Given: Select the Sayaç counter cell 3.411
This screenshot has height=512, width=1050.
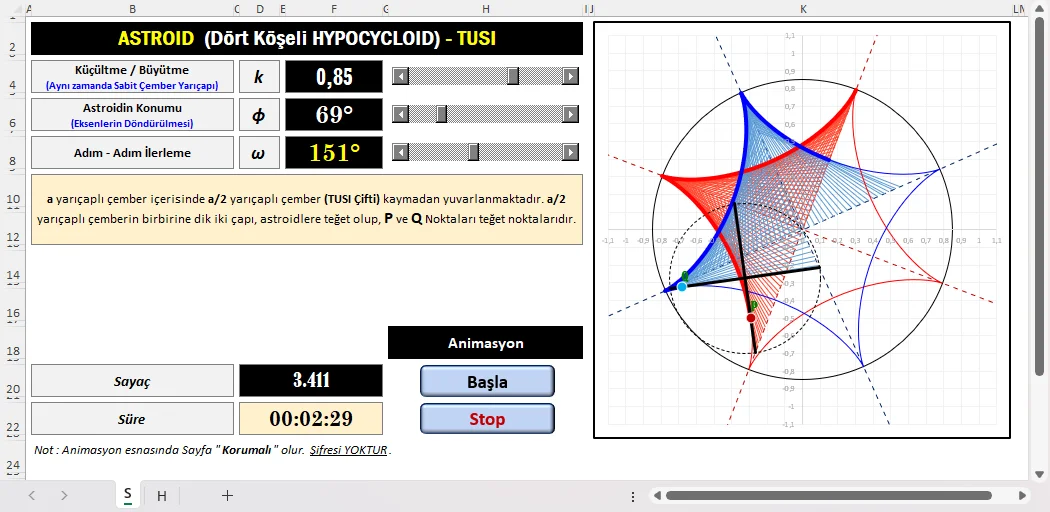Looking at the screenshot, I should (x=311, y=381).
